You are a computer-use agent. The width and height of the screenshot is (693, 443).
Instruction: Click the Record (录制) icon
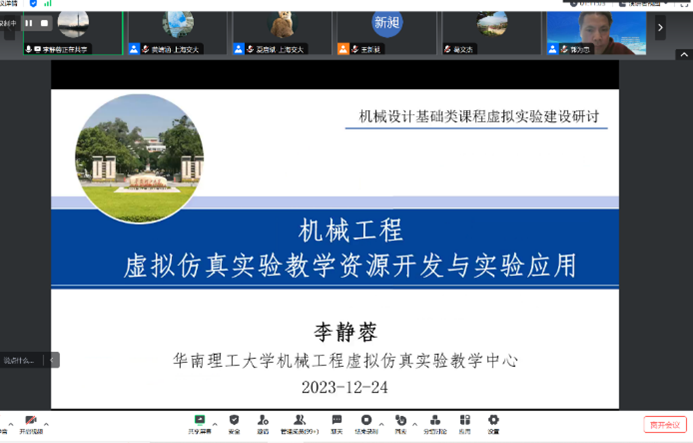(366, 422)
